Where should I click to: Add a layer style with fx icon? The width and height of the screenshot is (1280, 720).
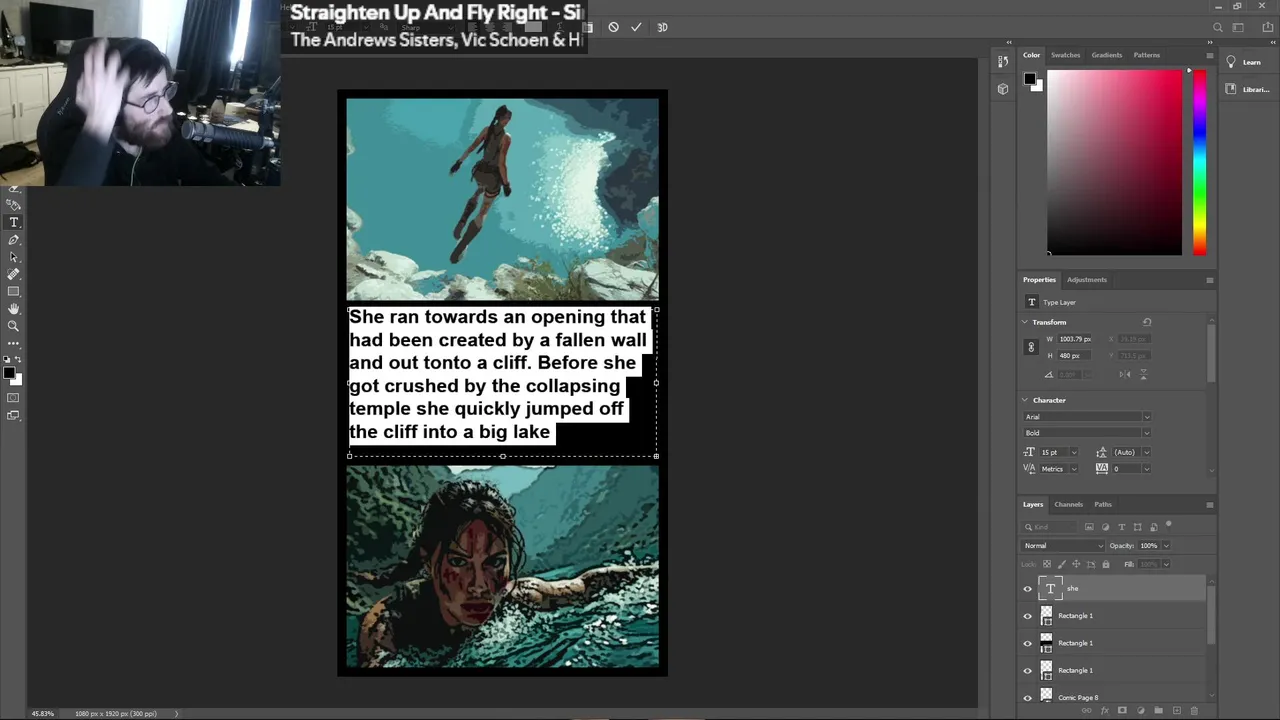pos(1105,710)
